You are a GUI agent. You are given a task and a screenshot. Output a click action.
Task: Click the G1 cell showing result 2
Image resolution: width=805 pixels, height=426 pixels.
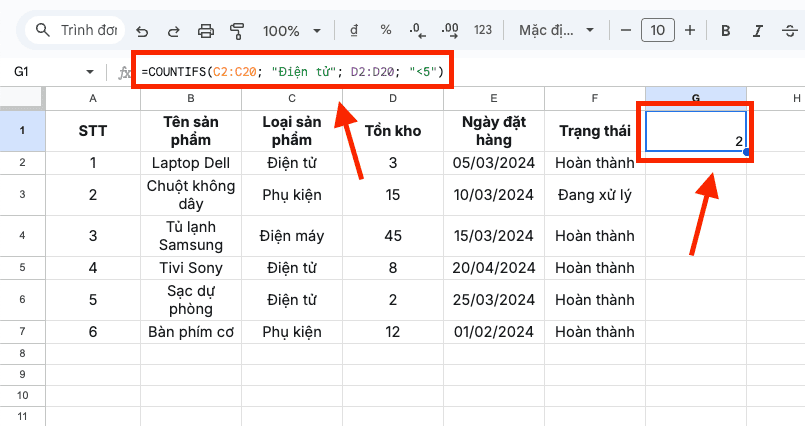pyautogui.click(x=696, y=131)
